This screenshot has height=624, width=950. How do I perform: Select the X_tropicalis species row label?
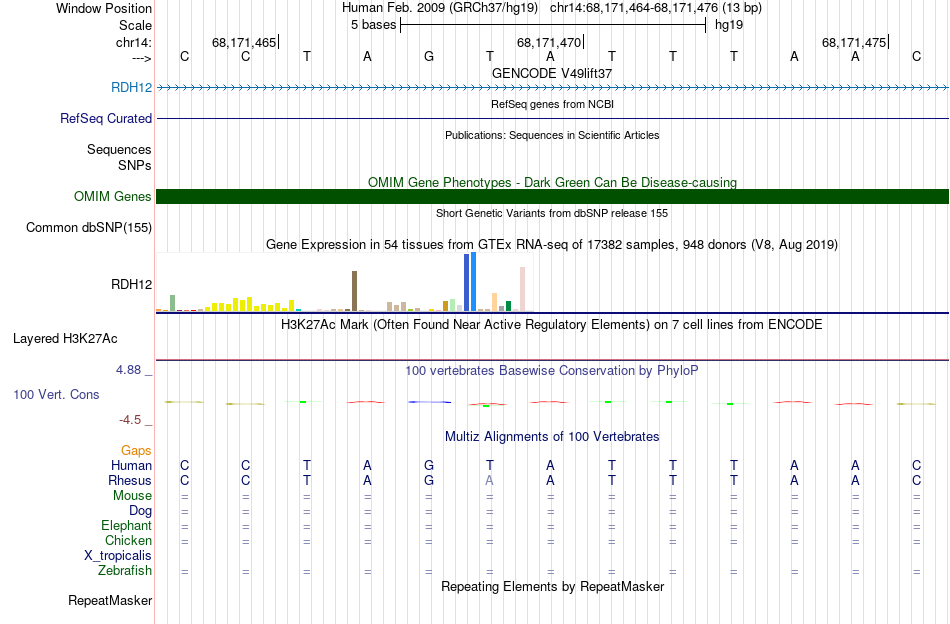(x=118, y=556)
